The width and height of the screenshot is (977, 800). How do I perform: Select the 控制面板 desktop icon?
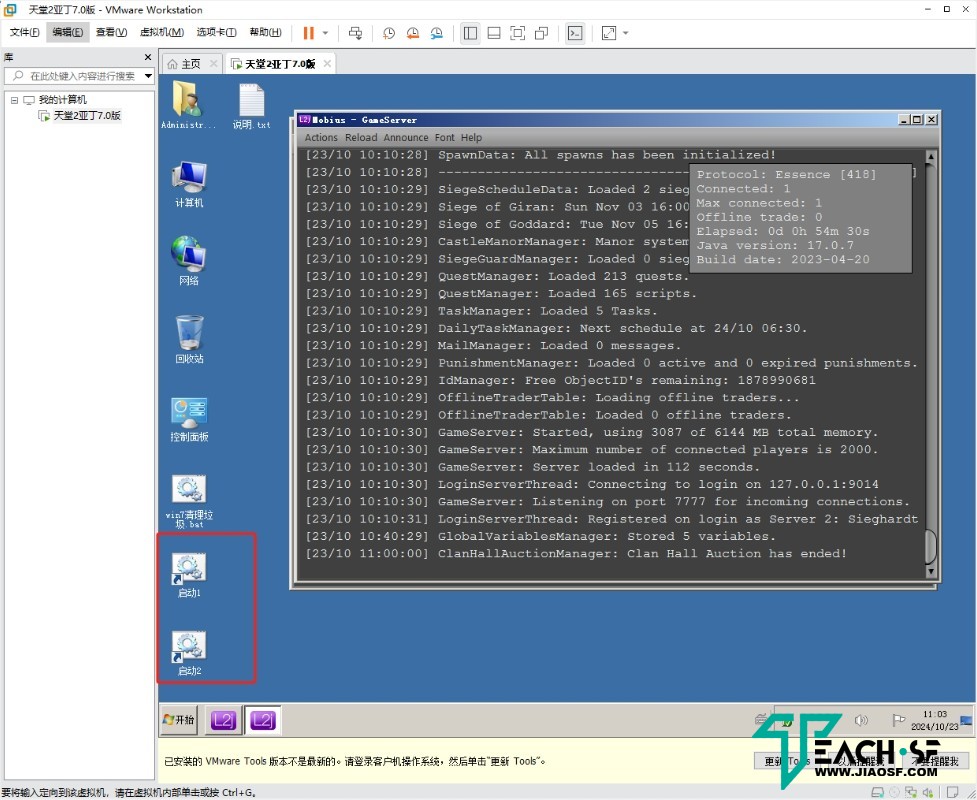click(x=189, y=419)
